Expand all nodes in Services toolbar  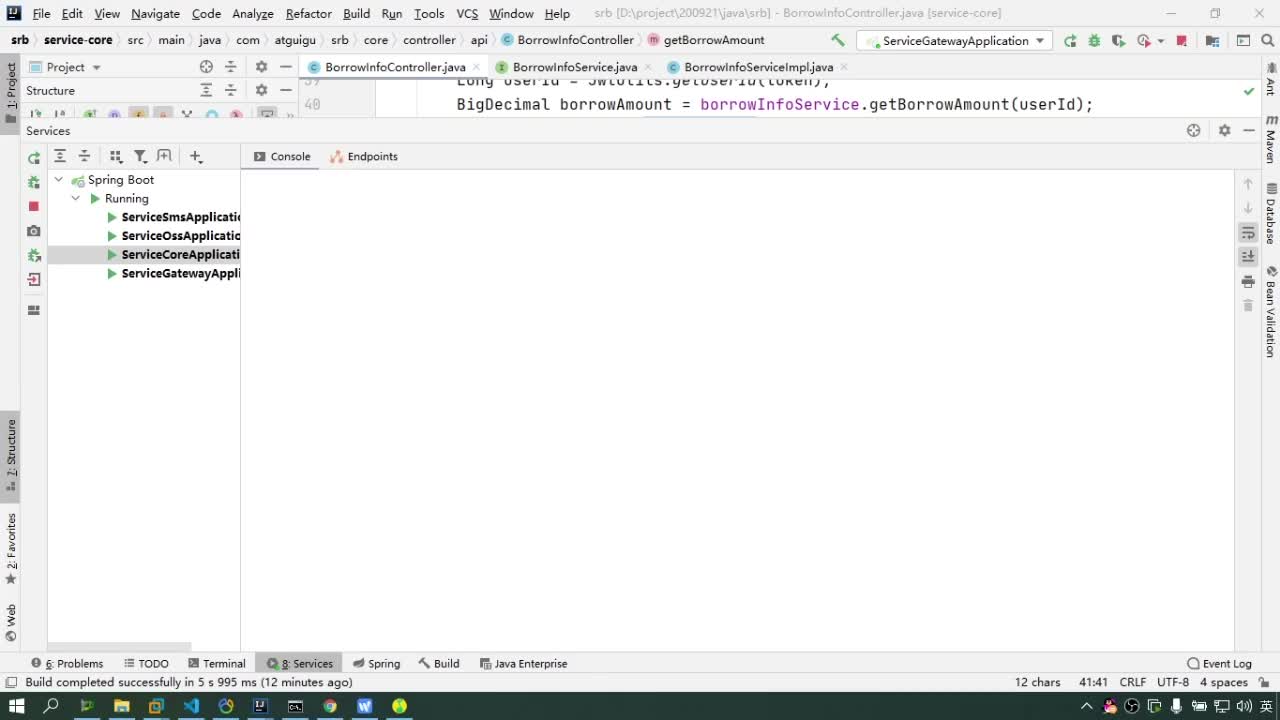pos(60,156)
